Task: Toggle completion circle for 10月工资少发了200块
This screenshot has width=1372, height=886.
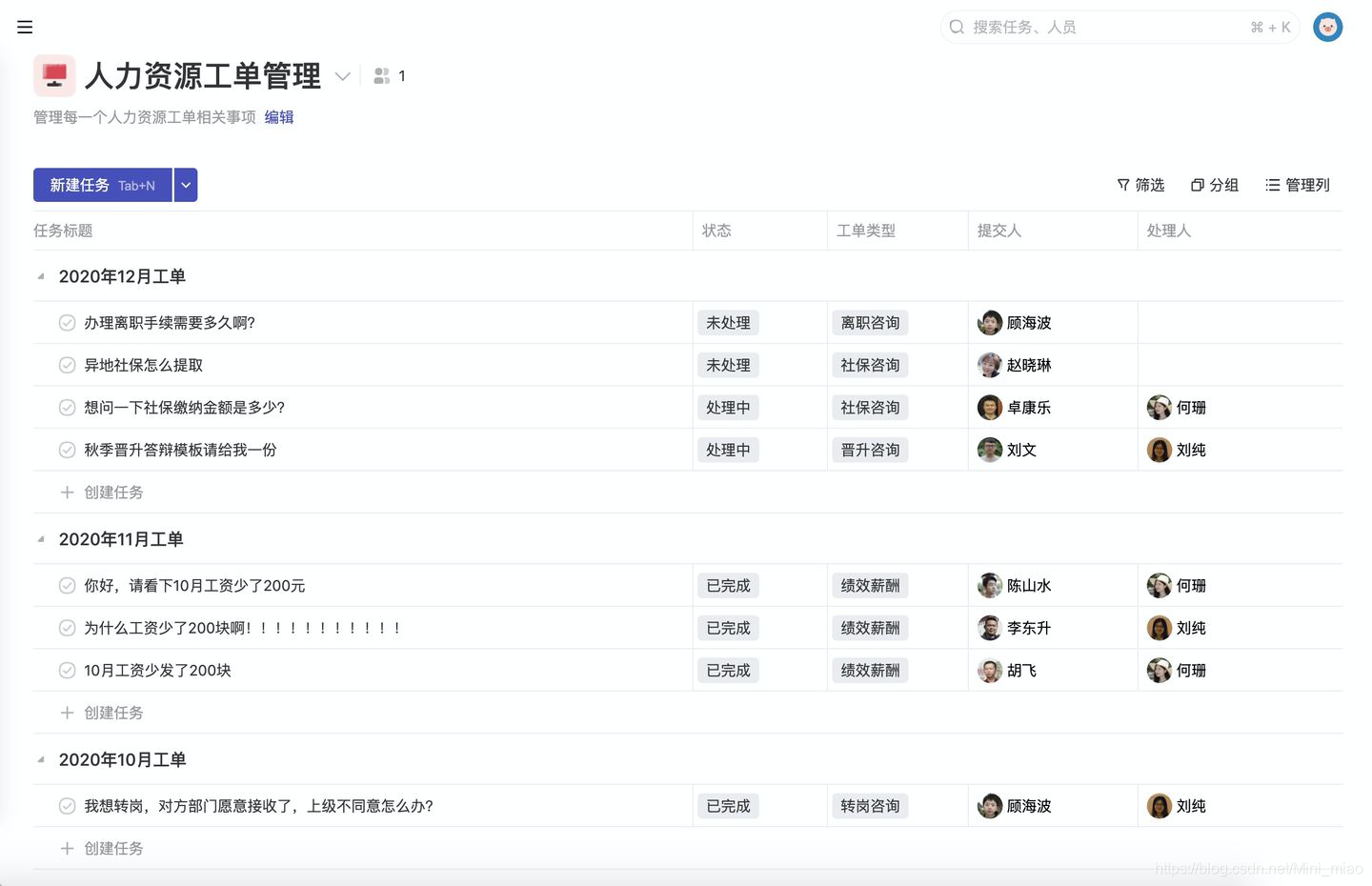Action: click(67, 670)
